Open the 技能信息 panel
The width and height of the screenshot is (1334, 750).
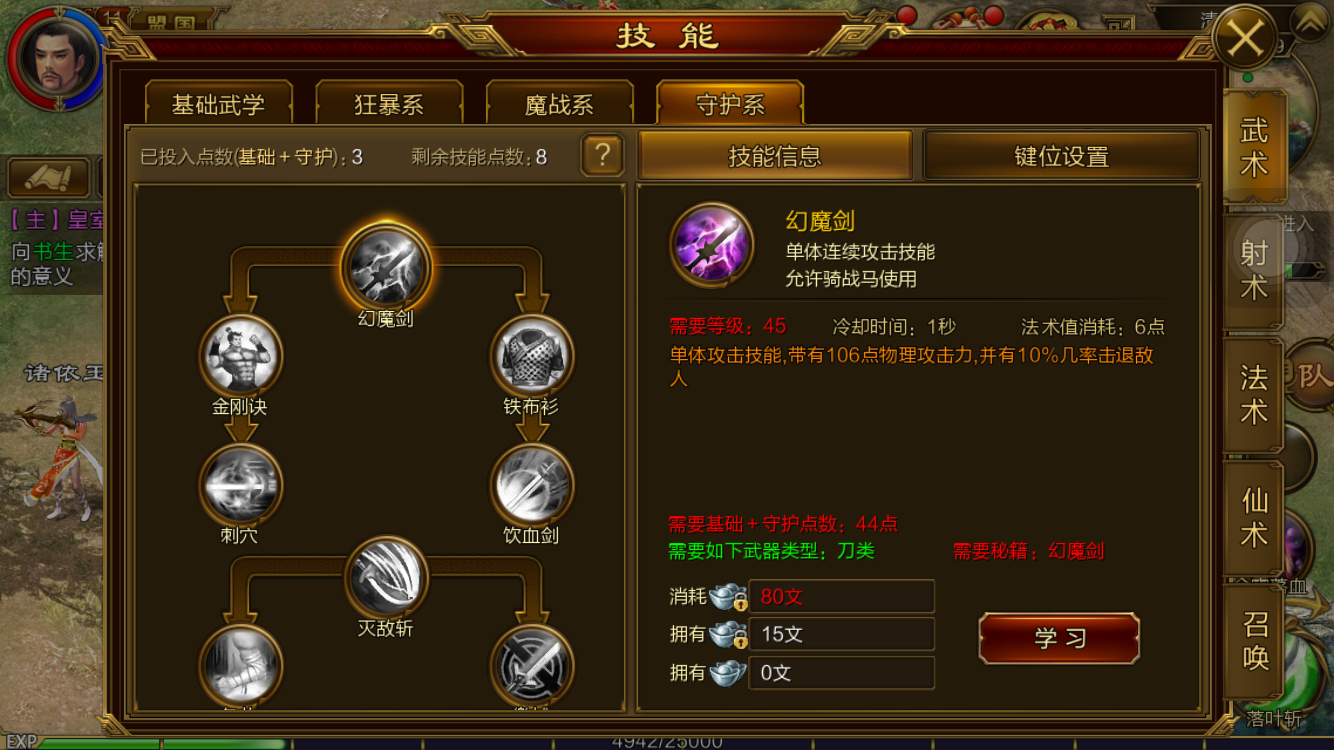coord(775,156)
